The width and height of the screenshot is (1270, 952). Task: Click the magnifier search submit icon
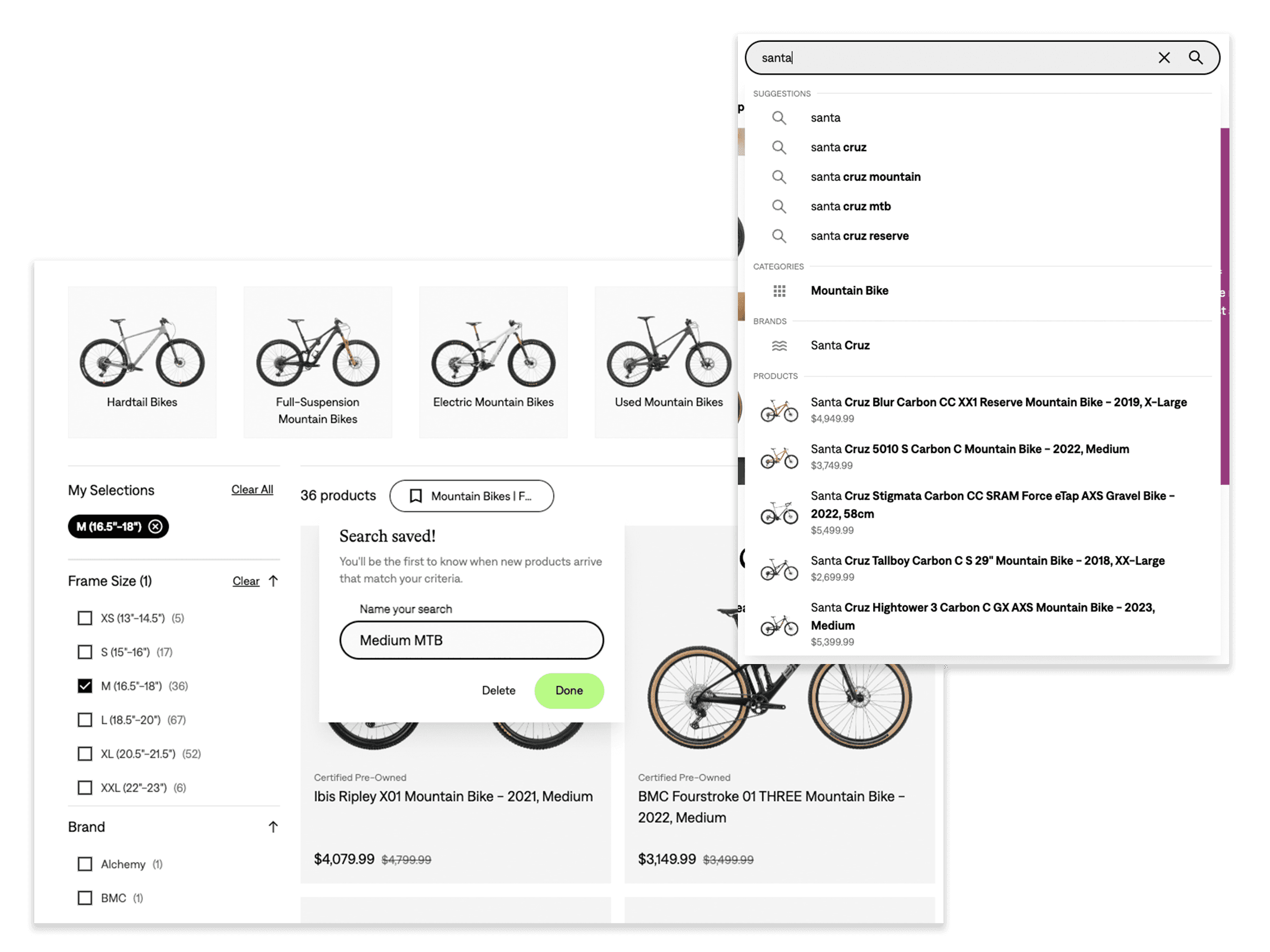[1195, 58]
